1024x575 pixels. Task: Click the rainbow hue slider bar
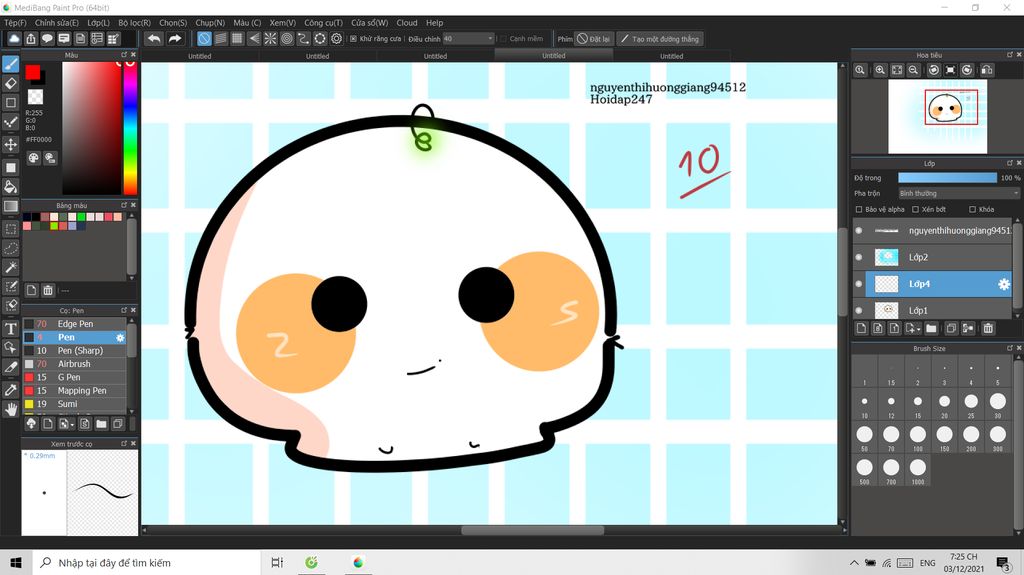[130, 127]
